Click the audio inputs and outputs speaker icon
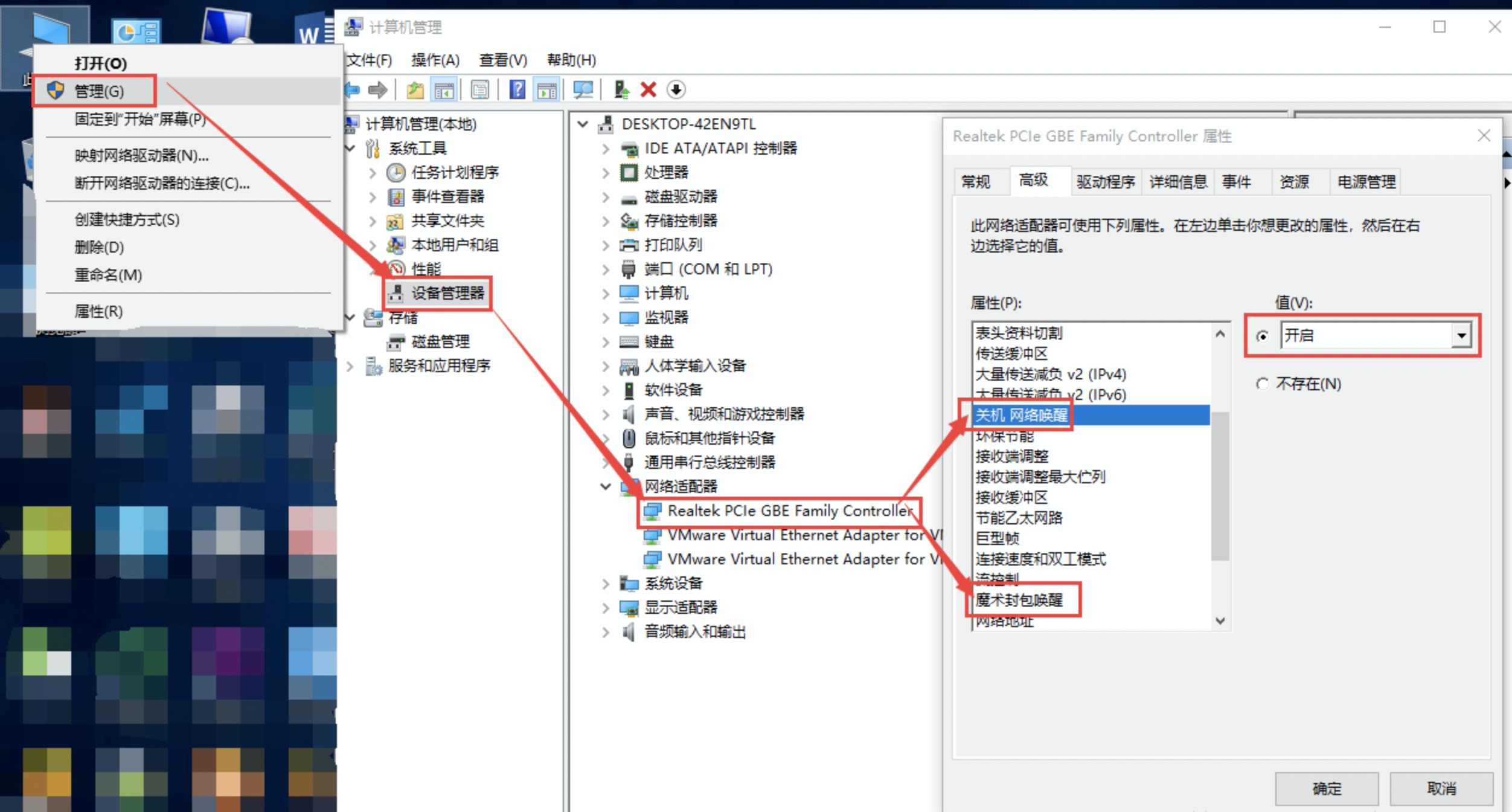1512x812 pixels. 629,632
